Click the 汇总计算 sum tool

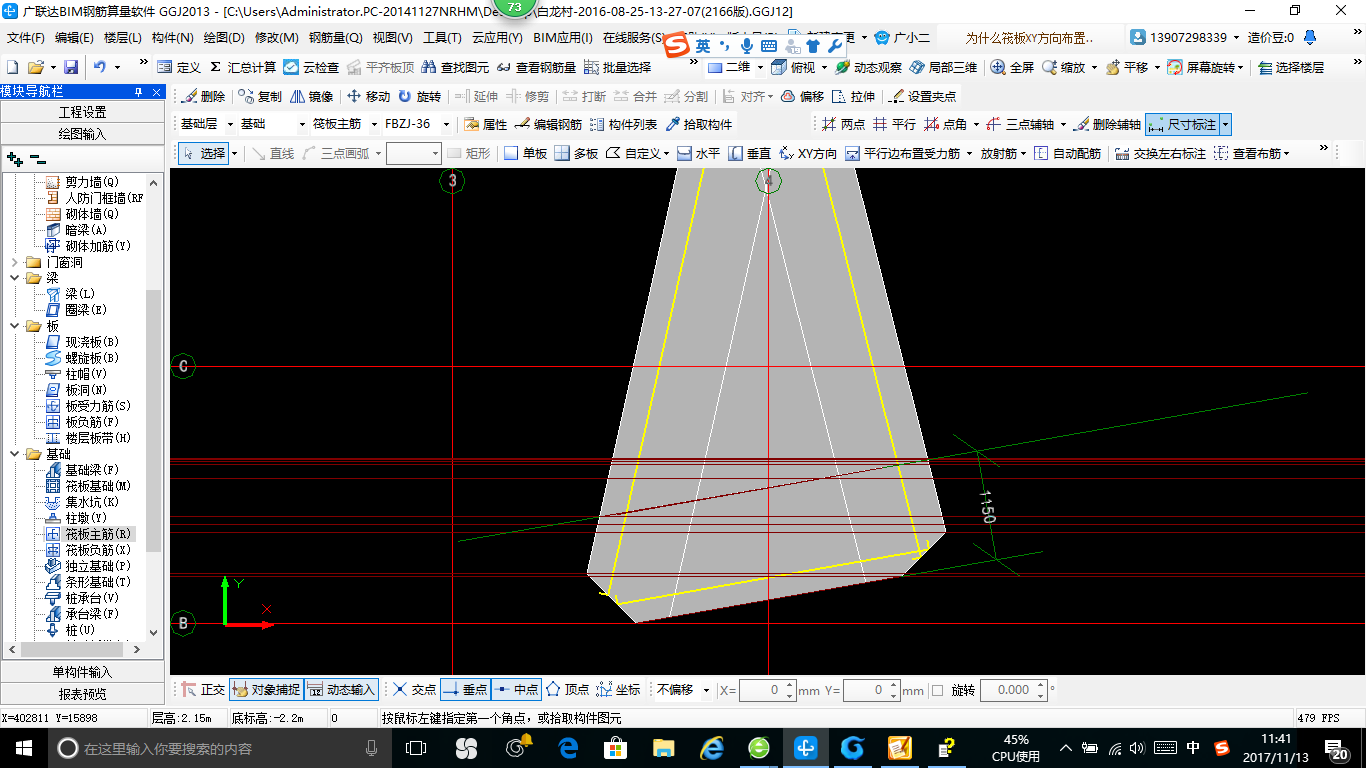(x=243, y=67)
